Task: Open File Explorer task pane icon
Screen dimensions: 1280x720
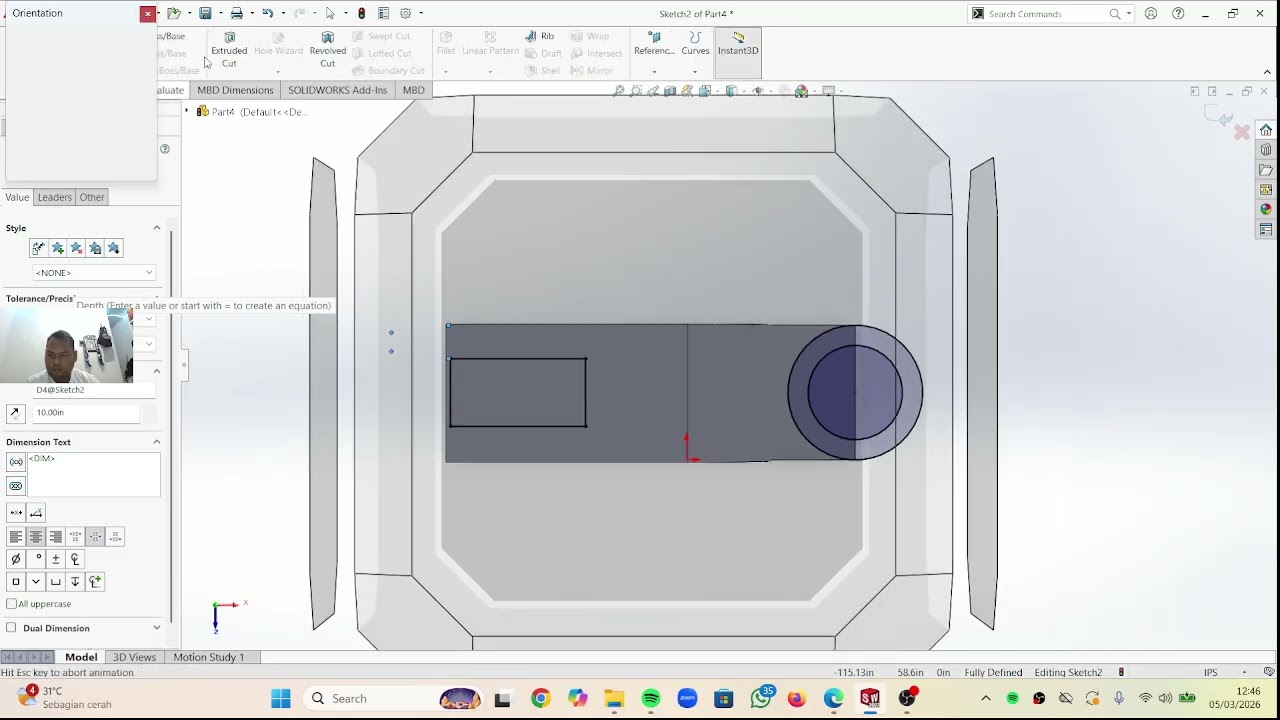Action: [x=1266, y=170]
